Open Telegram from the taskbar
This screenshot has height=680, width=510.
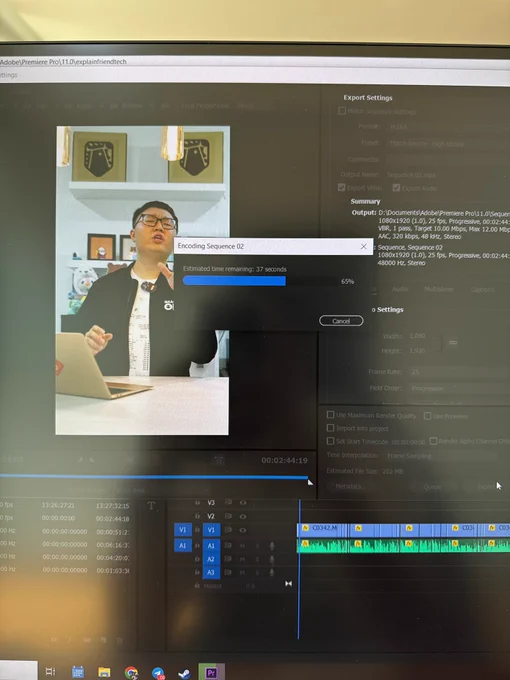click(158, 673)
